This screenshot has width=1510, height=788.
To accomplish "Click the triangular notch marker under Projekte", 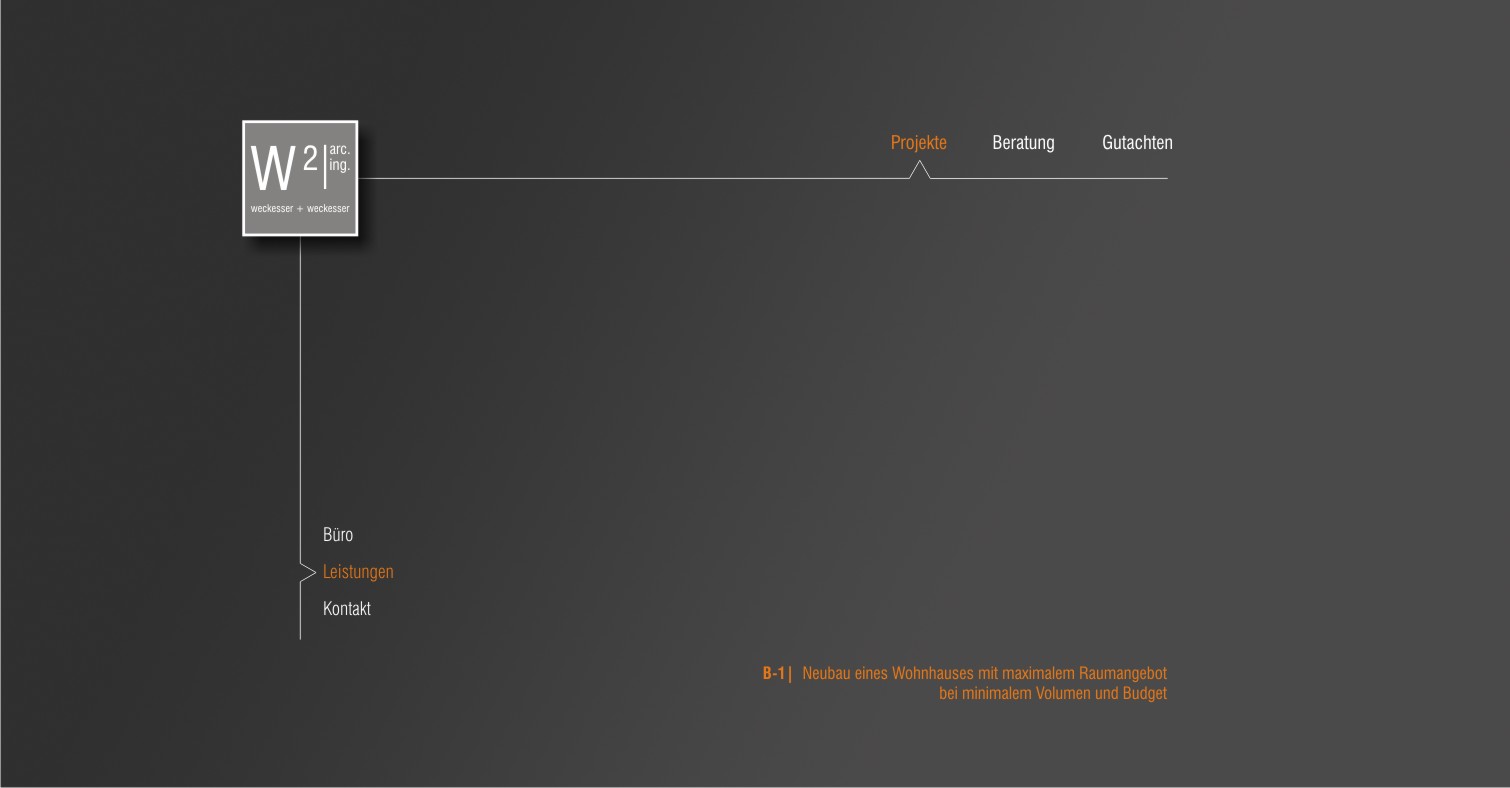I will coord(919,170).
